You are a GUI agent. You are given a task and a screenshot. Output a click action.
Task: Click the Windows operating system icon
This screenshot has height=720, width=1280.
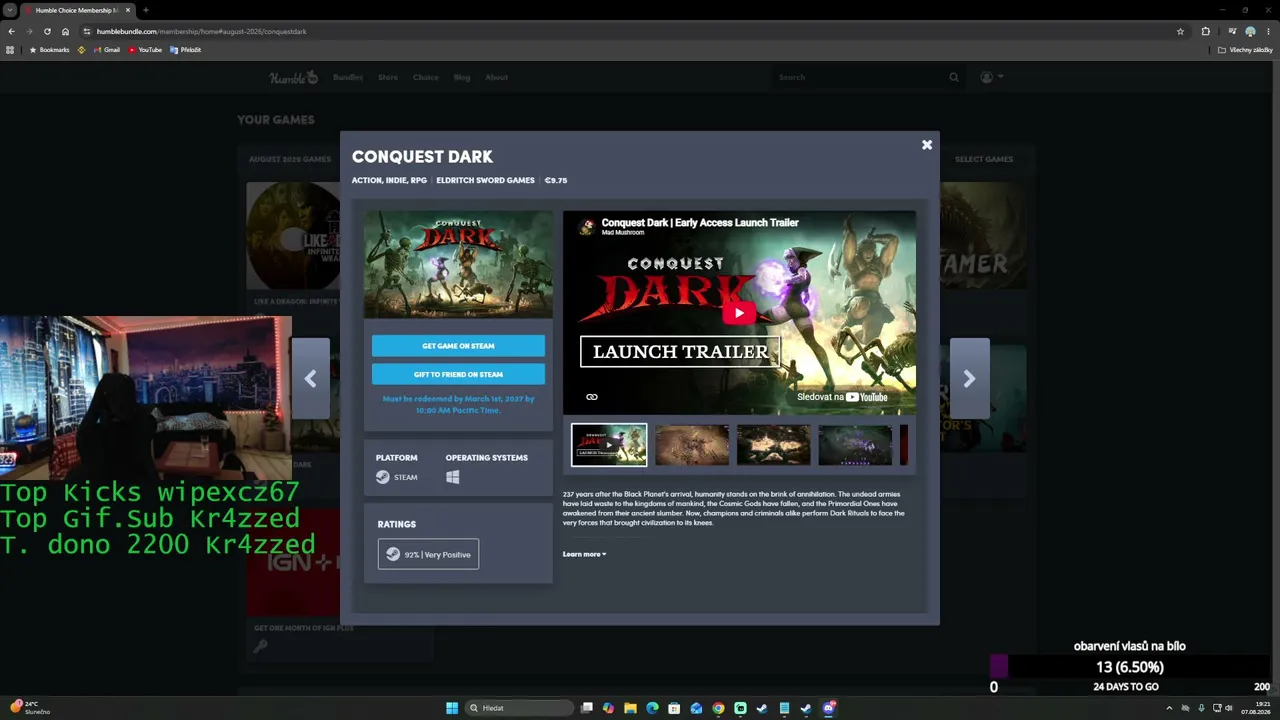point(452,477)
